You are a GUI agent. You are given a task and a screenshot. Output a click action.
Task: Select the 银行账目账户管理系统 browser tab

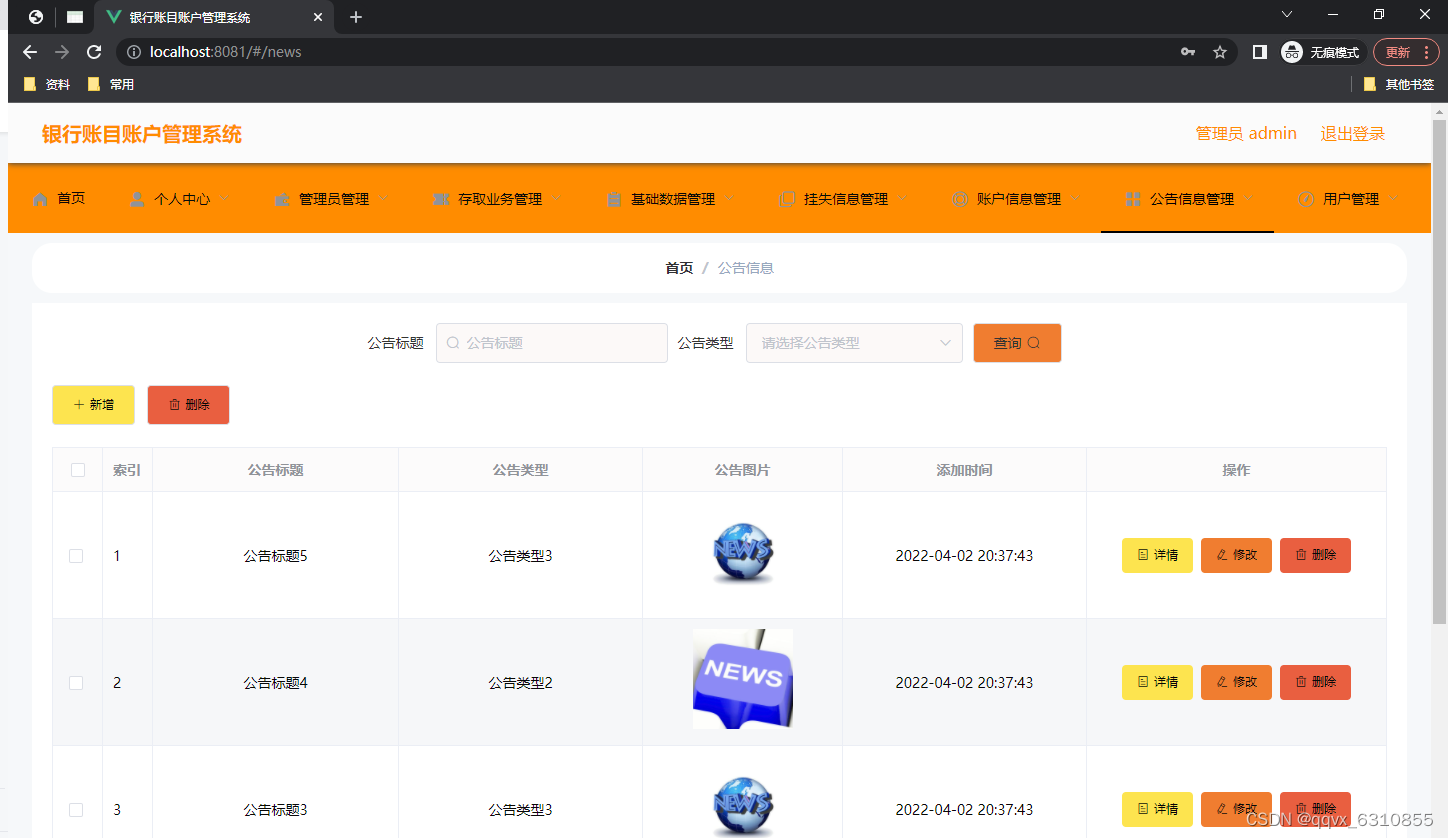click(214, 17)
